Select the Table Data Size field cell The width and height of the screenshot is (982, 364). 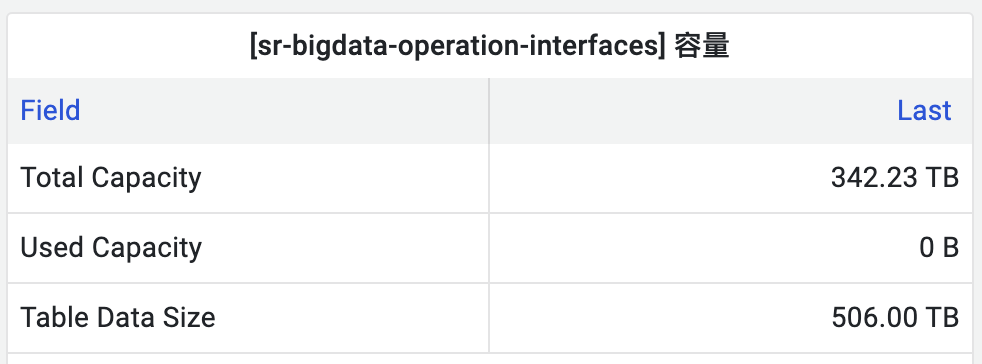248,318
